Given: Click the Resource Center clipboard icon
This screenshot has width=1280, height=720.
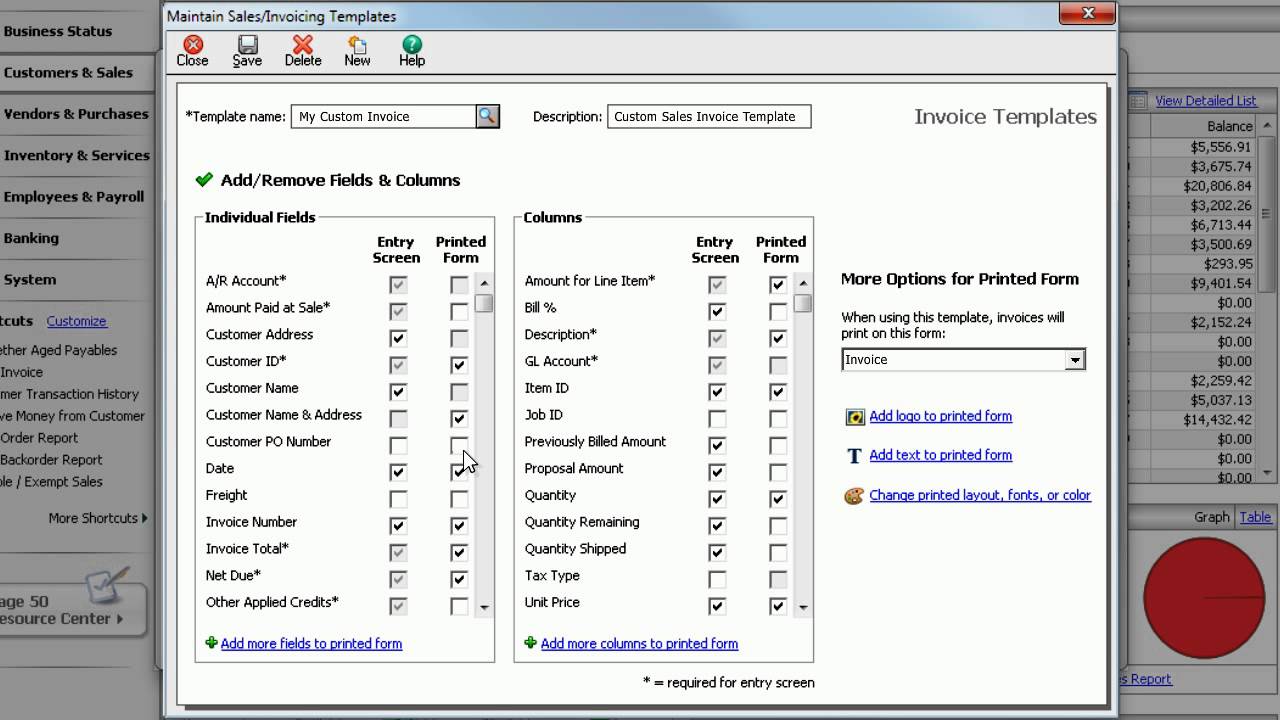Looking at the screenshot, I should 107,587.
